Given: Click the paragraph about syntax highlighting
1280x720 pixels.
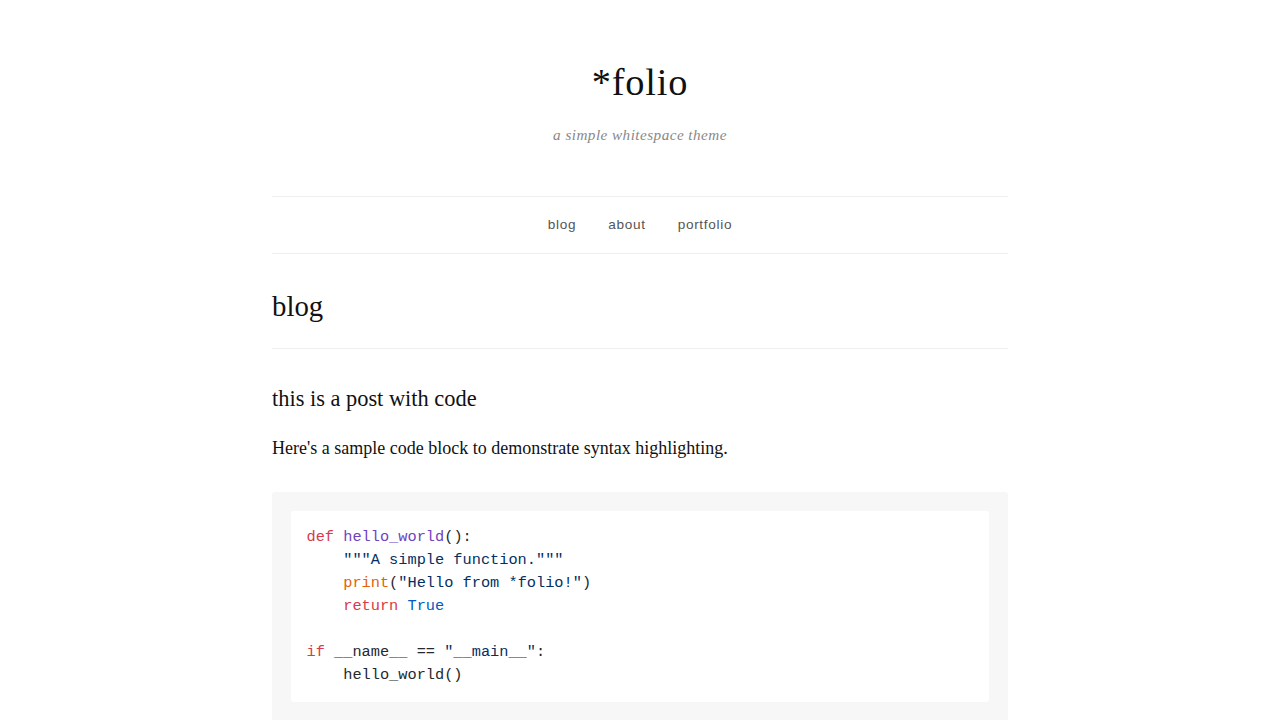Looking at the screenshot, I should [x=499, y=448].
